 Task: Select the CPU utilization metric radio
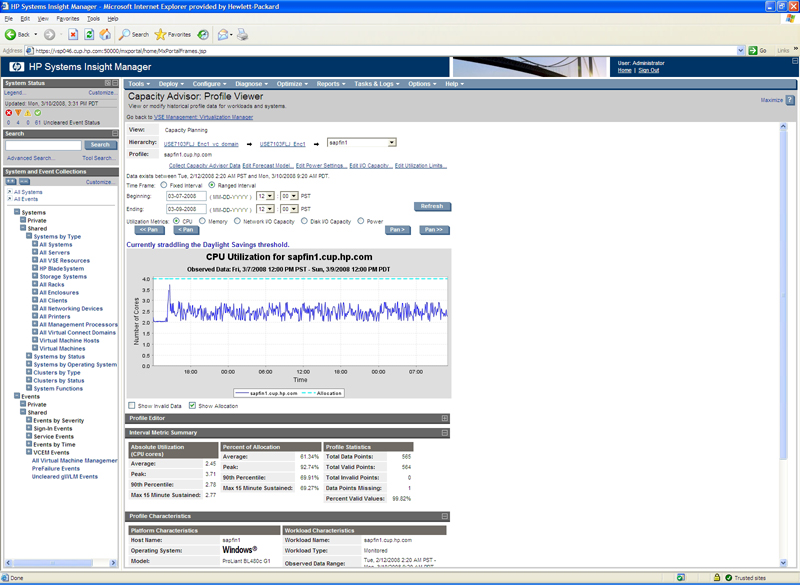[x=177, y=221]
